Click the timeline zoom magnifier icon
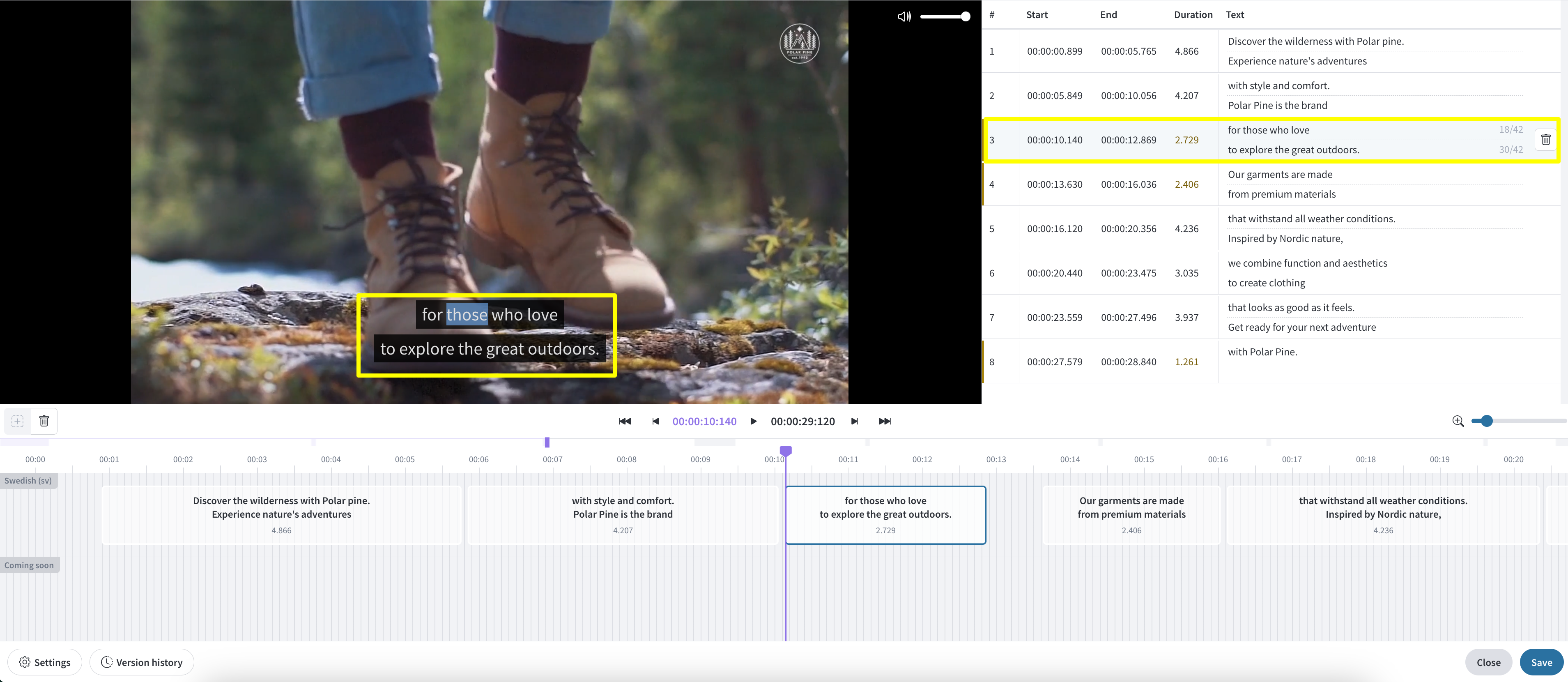This screenshot has height=682, width=1568. coord(1458,422)
